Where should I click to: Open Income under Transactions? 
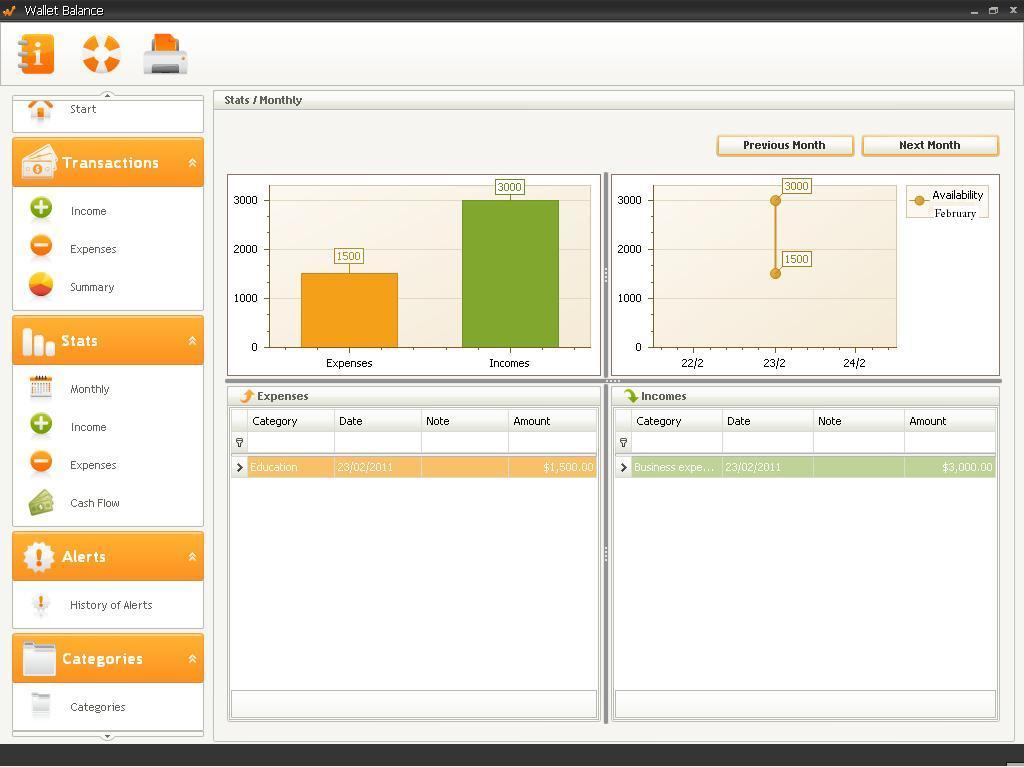tap(88, 211)
